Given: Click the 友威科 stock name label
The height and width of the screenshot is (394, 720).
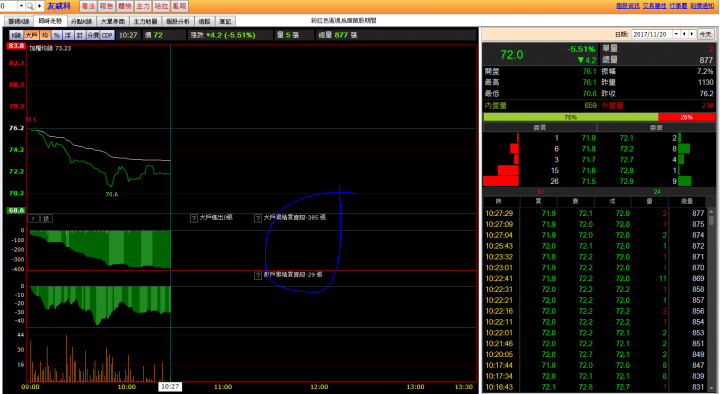Looking at the screenshot, I should coord(59,6).
